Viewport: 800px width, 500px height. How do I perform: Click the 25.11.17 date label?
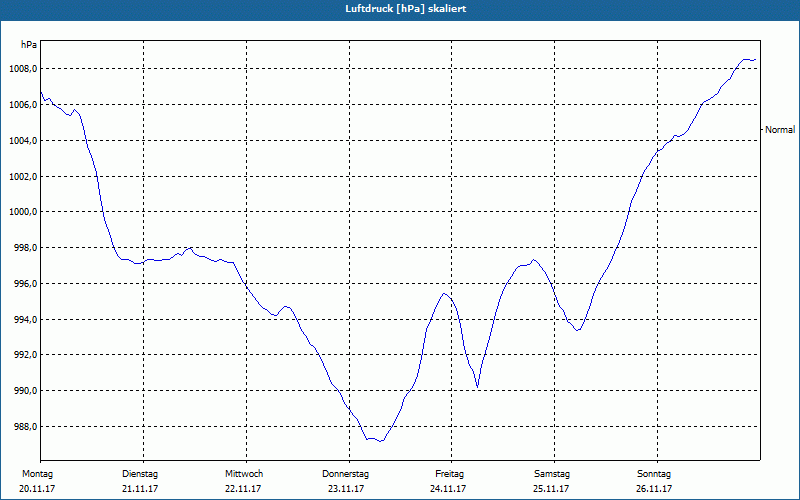551,489
